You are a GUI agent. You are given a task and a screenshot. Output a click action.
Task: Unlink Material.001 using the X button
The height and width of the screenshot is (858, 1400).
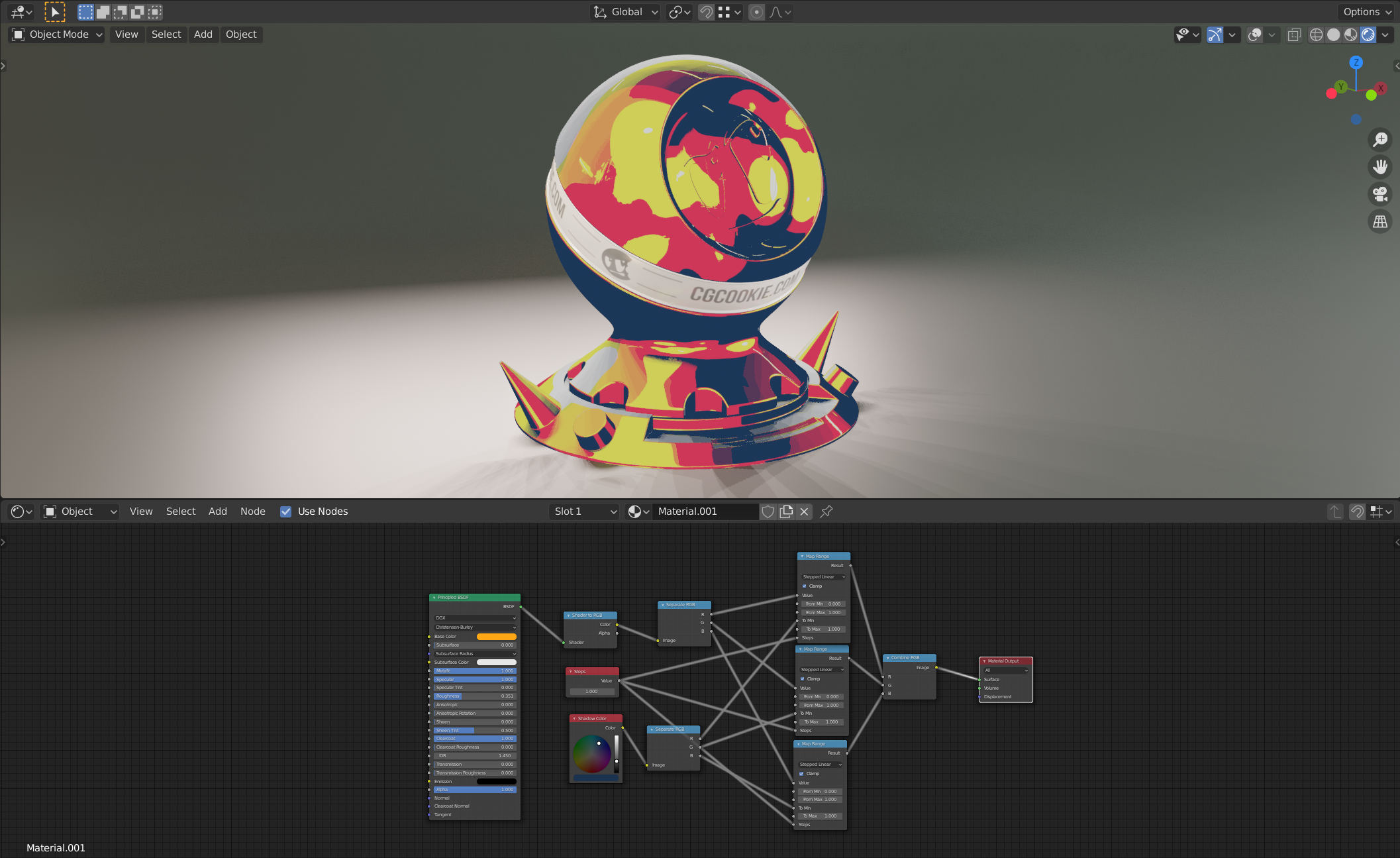[x=803, y=511]
